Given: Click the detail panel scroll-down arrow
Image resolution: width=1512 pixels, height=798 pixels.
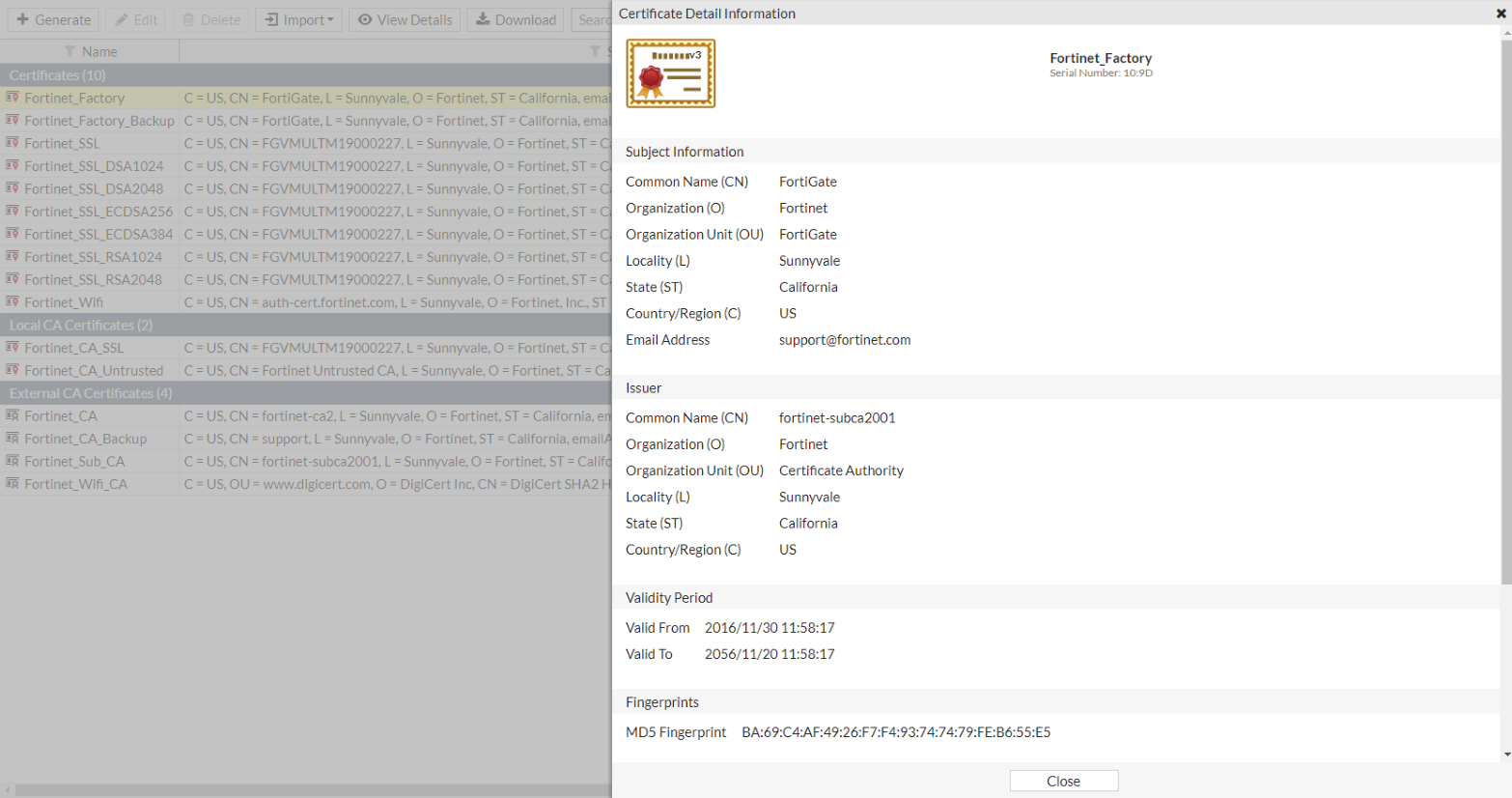Looking at the screenshot, I should (x=1506, y=755).
